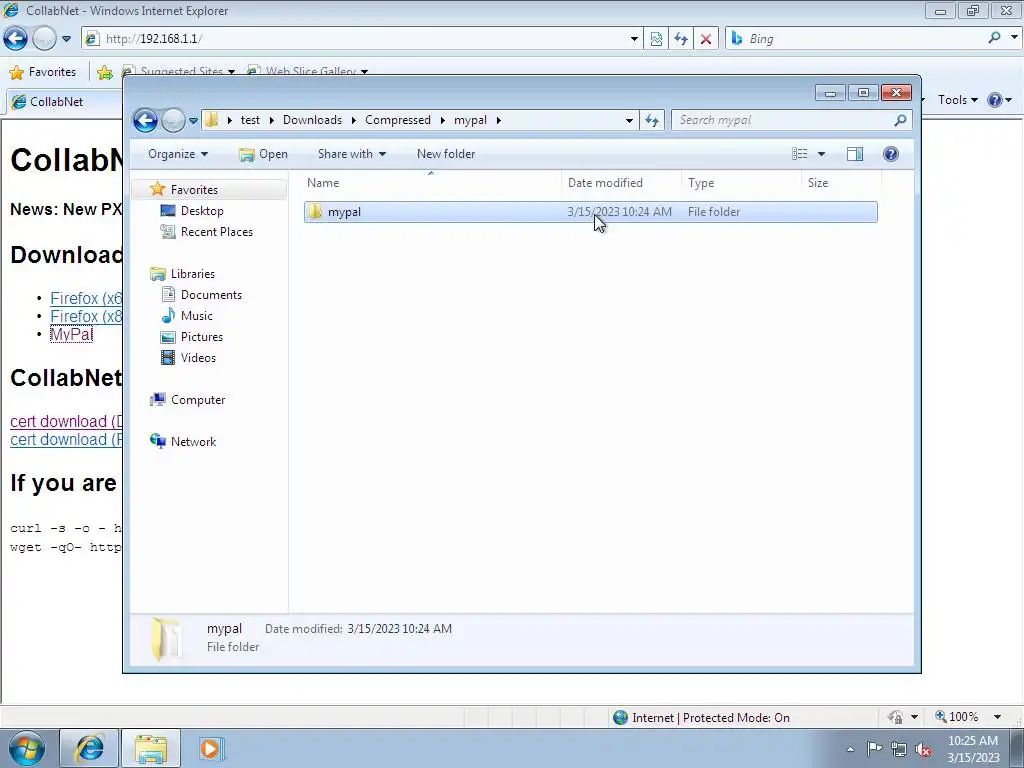Screen dimensions: 1024x768
Task: Change the view with the view icon
Action: tap(800, 154)
